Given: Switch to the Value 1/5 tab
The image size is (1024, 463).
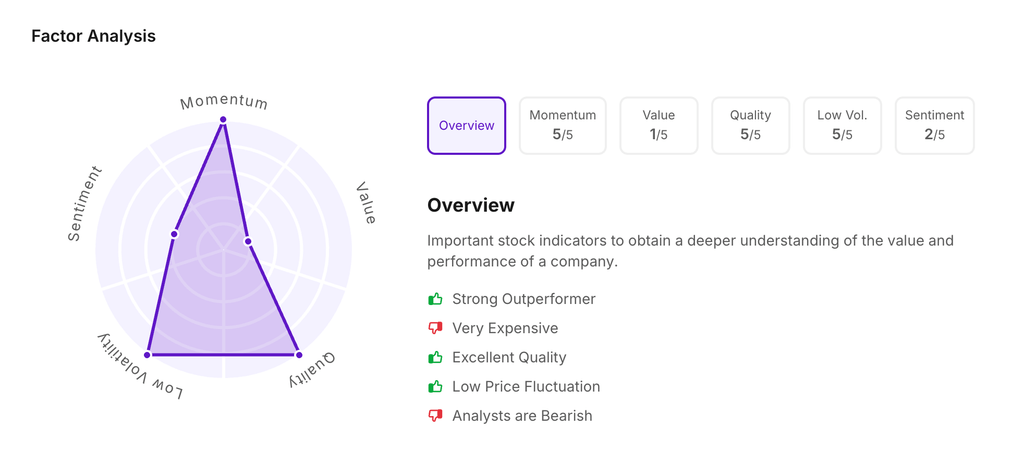Looking at the screenshot, I should [659, 126].
